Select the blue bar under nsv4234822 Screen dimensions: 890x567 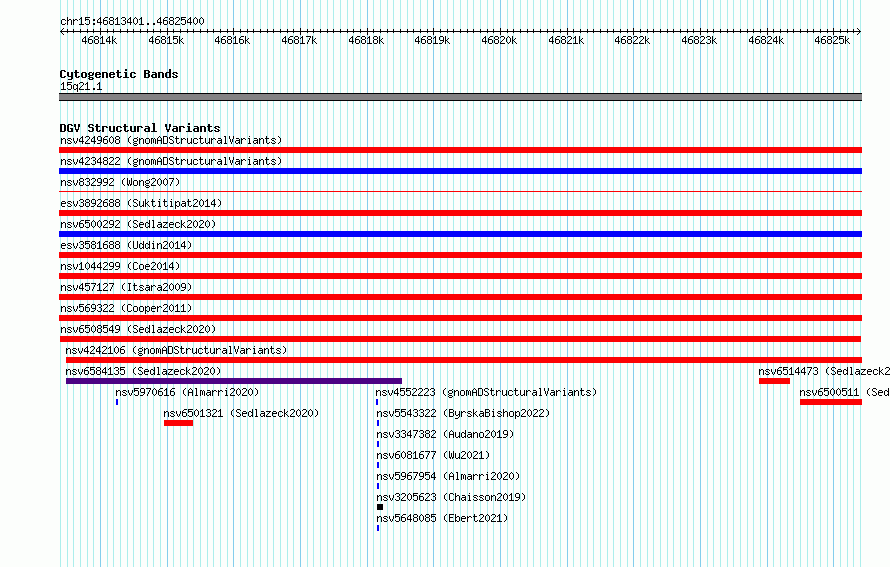click(x=460, y=171)
